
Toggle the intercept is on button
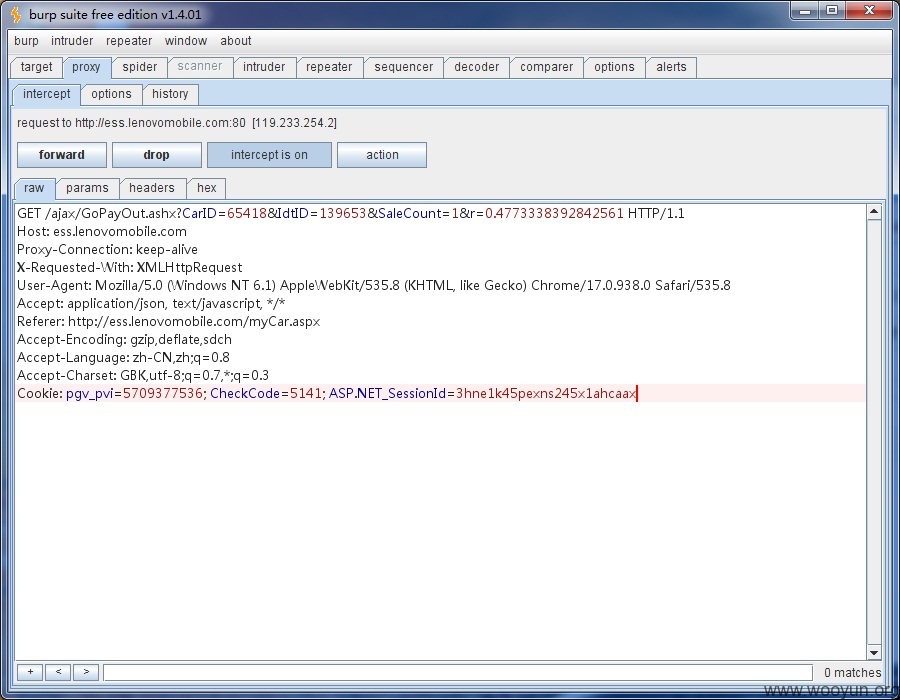[269, 155]
